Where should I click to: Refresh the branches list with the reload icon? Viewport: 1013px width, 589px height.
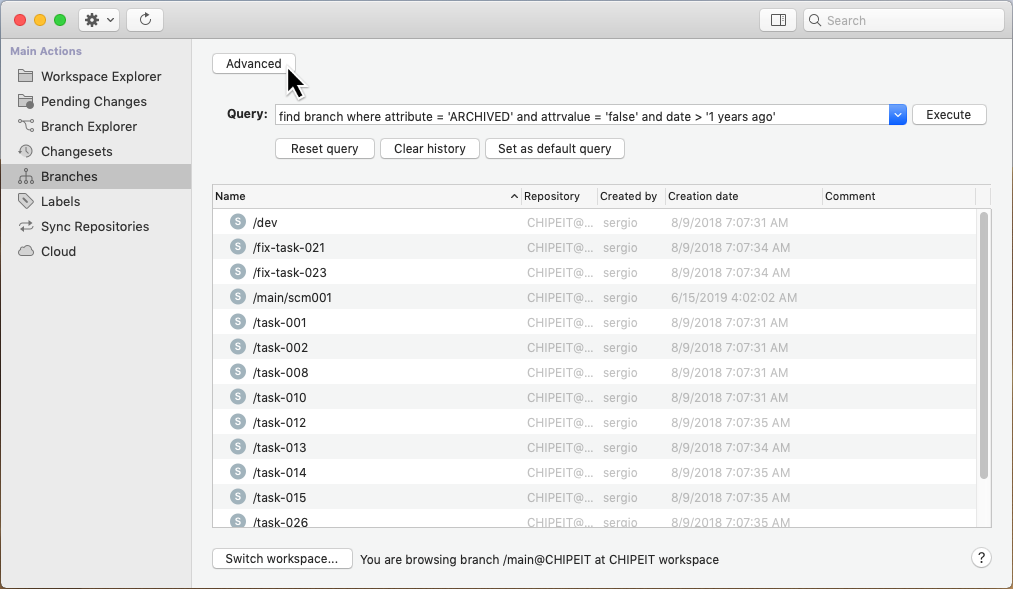(x=143, y=19)
